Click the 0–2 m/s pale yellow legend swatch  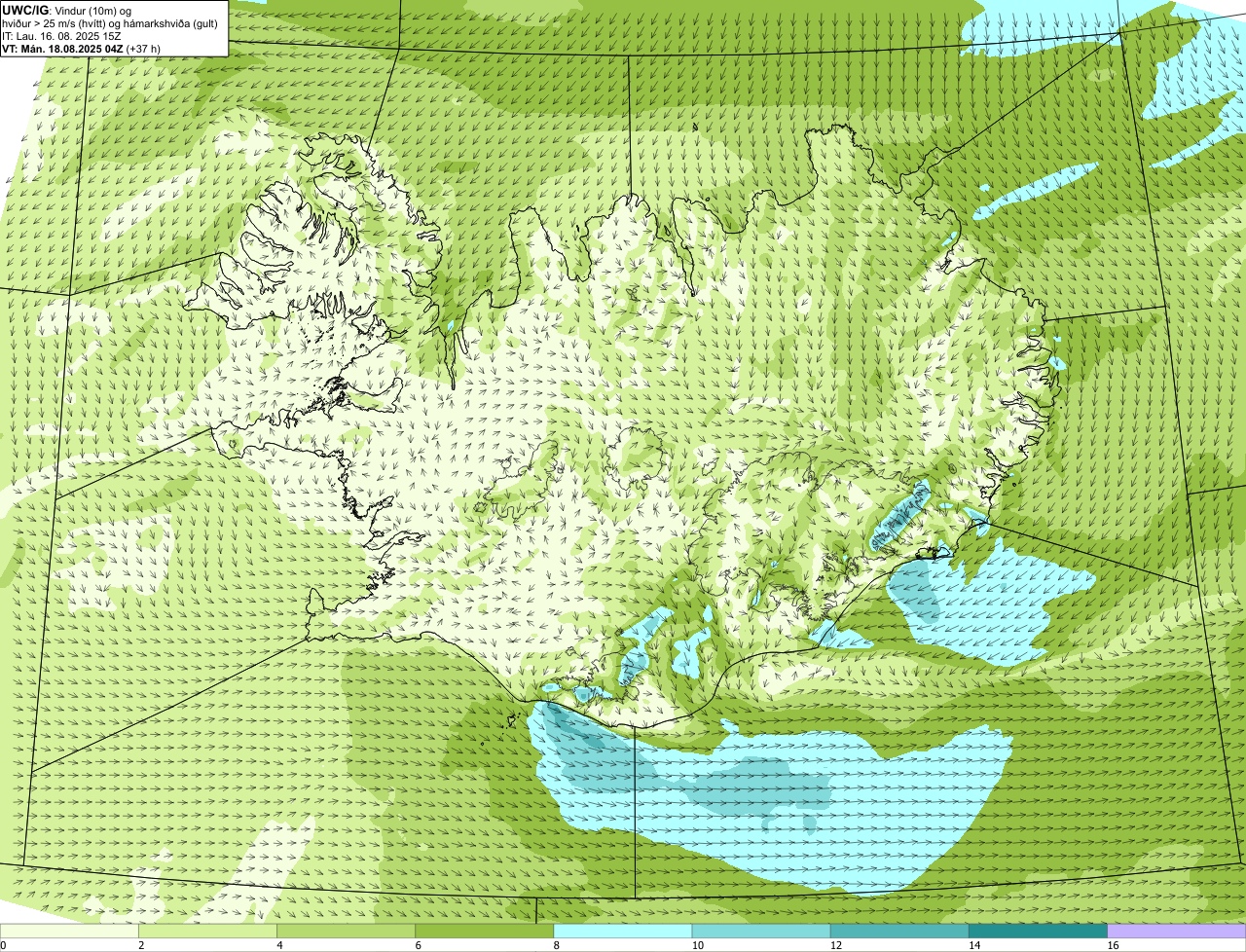(69, 931)
